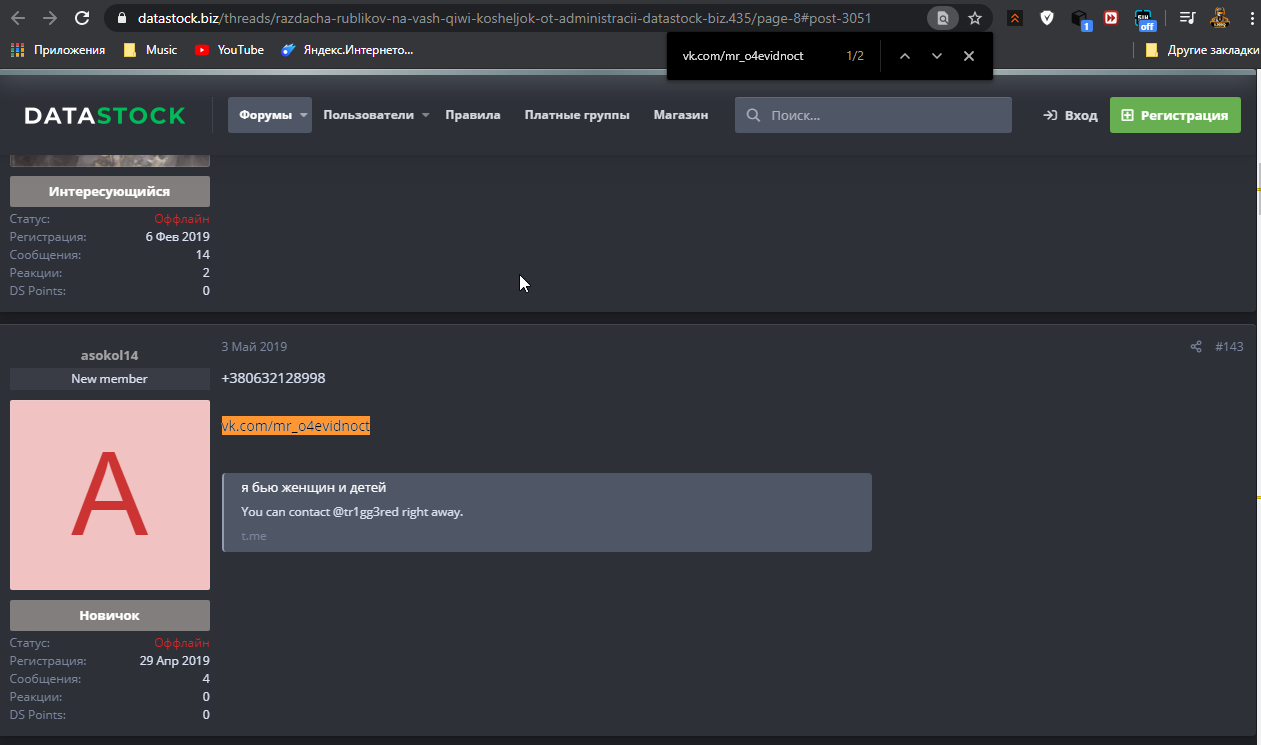Click the #143 post number link
The height and width of the screenshot is (745, 1261).
point(1229,347)
